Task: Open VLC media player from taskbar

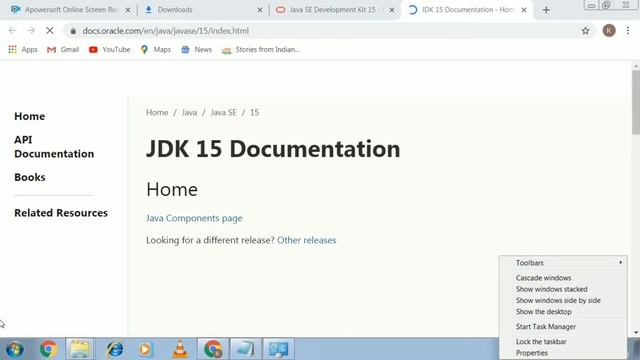Action: (x=180, y=349)
